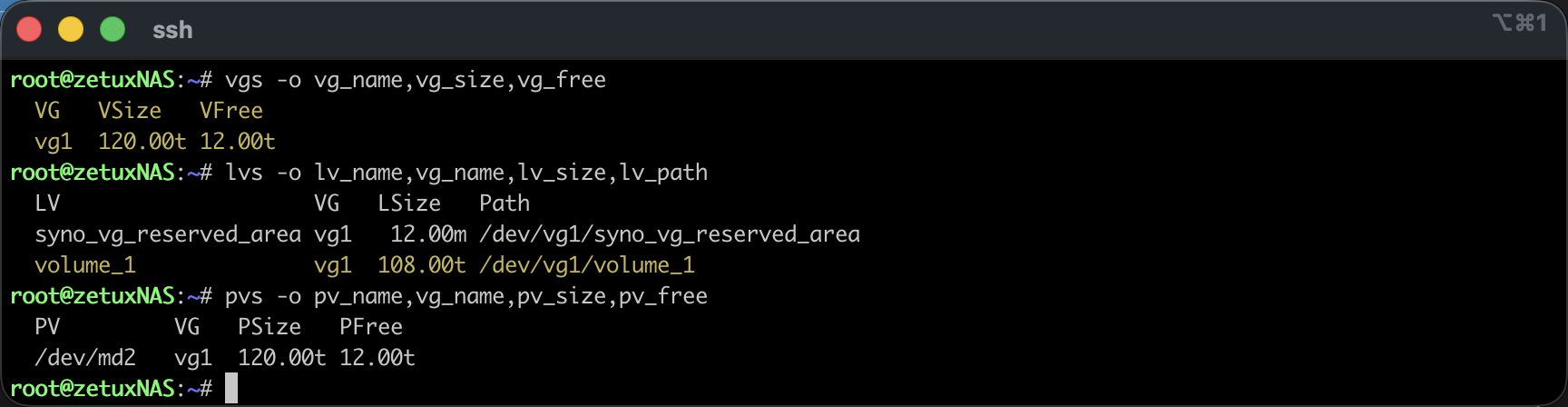Select the VSize column header
Viewport: 1568px width, 407px height.
(130, 111)
